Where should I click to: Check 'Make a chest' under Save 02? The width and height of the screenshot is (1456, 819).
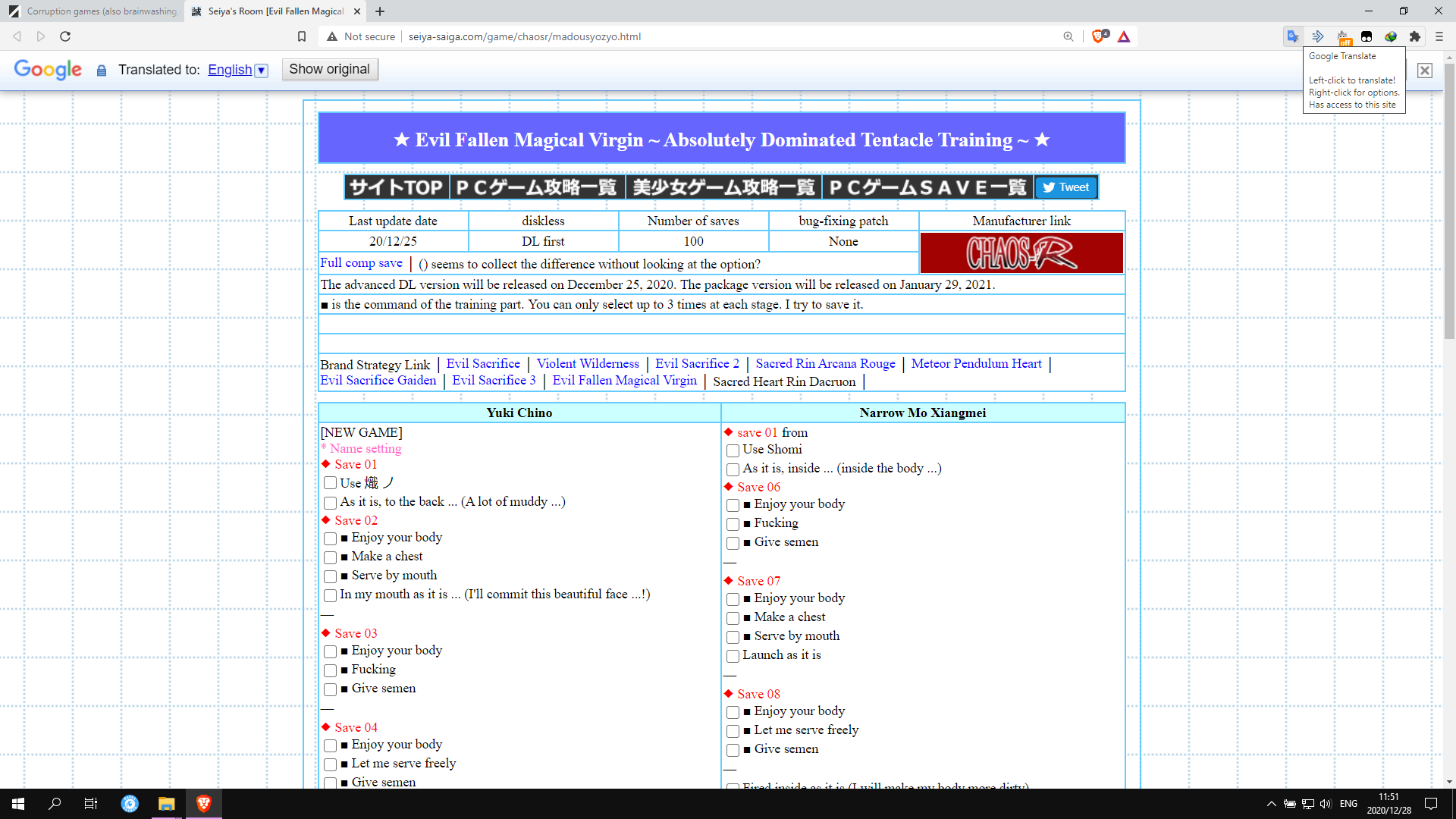pos(330,557)
